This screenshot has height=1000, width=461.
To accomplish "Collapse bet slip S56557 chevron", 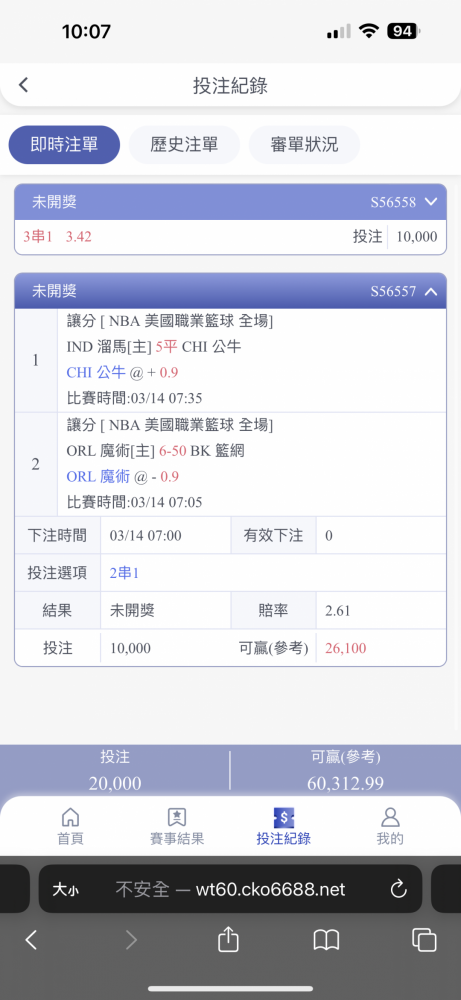I will (431, 291).
